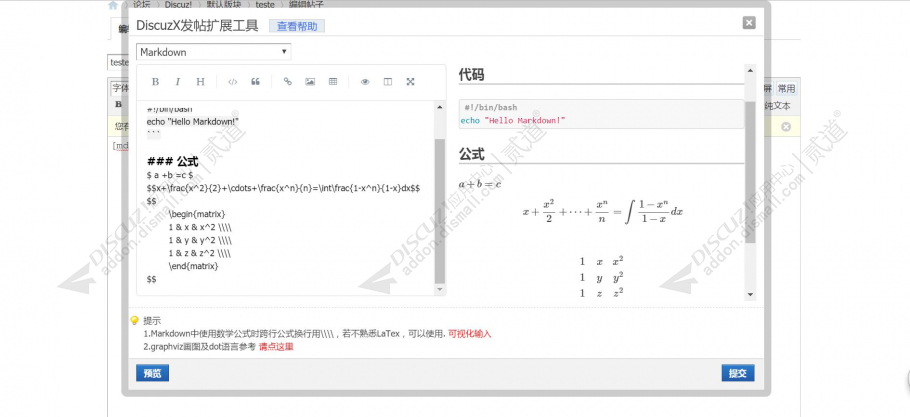The height and width of the screenshot is (417, 910).
Task: Open teste breadcrumb link in background page
Action: (x=265, y=5)
